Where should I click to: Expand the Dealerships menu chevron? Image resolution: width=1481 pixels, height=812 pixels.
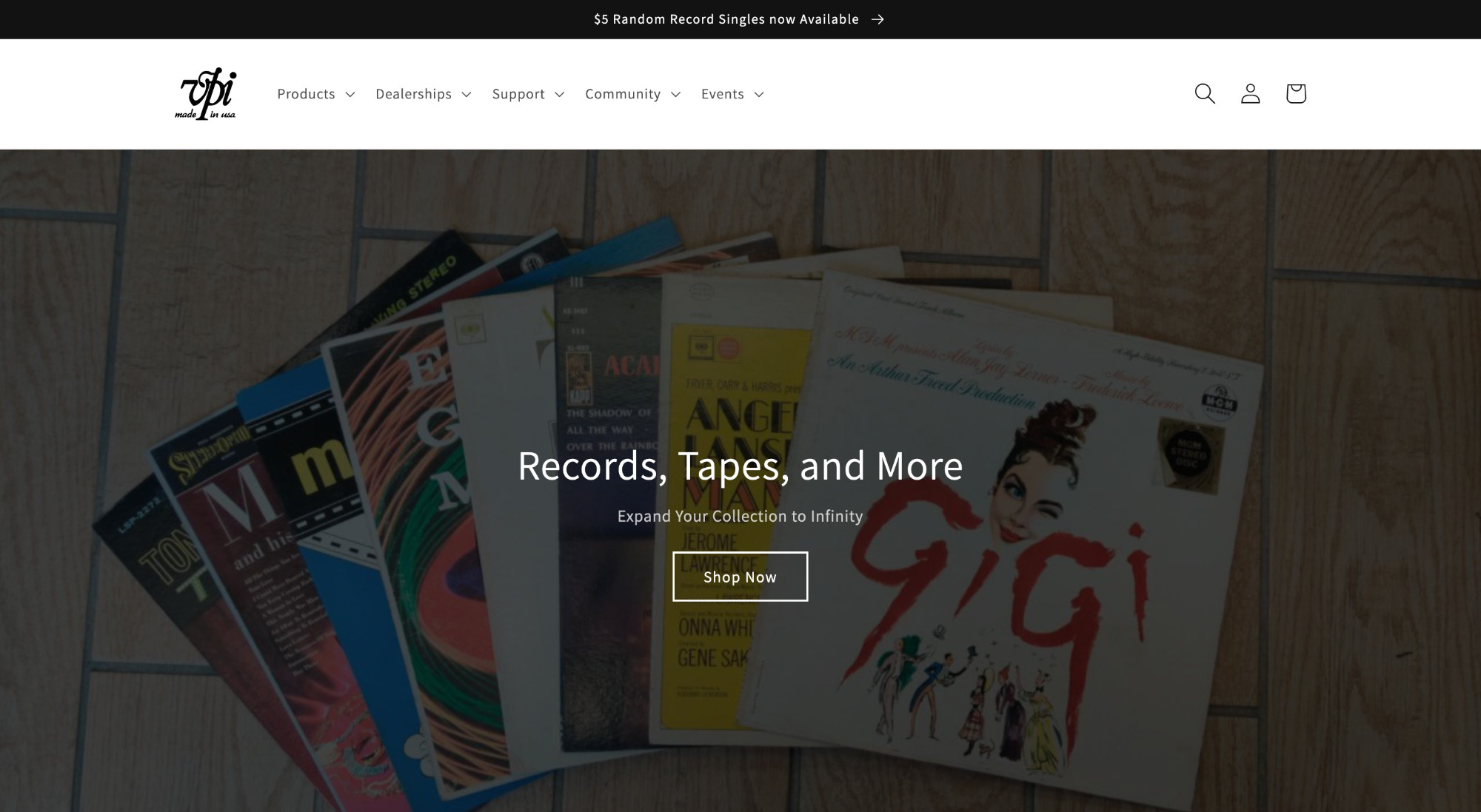(x=467, y=95)
